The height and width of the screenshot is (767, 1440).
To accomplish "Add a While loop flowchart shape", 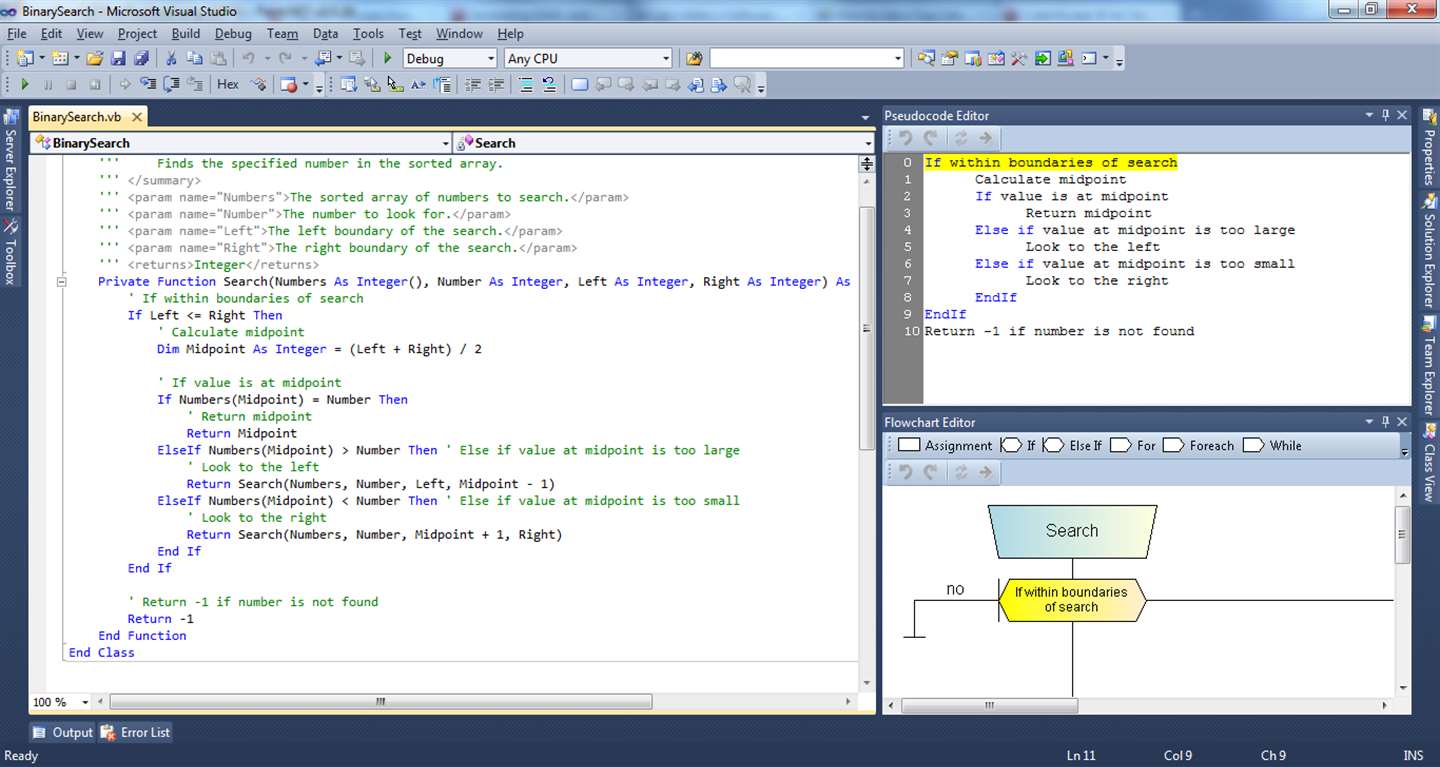I will [1273, 445].
